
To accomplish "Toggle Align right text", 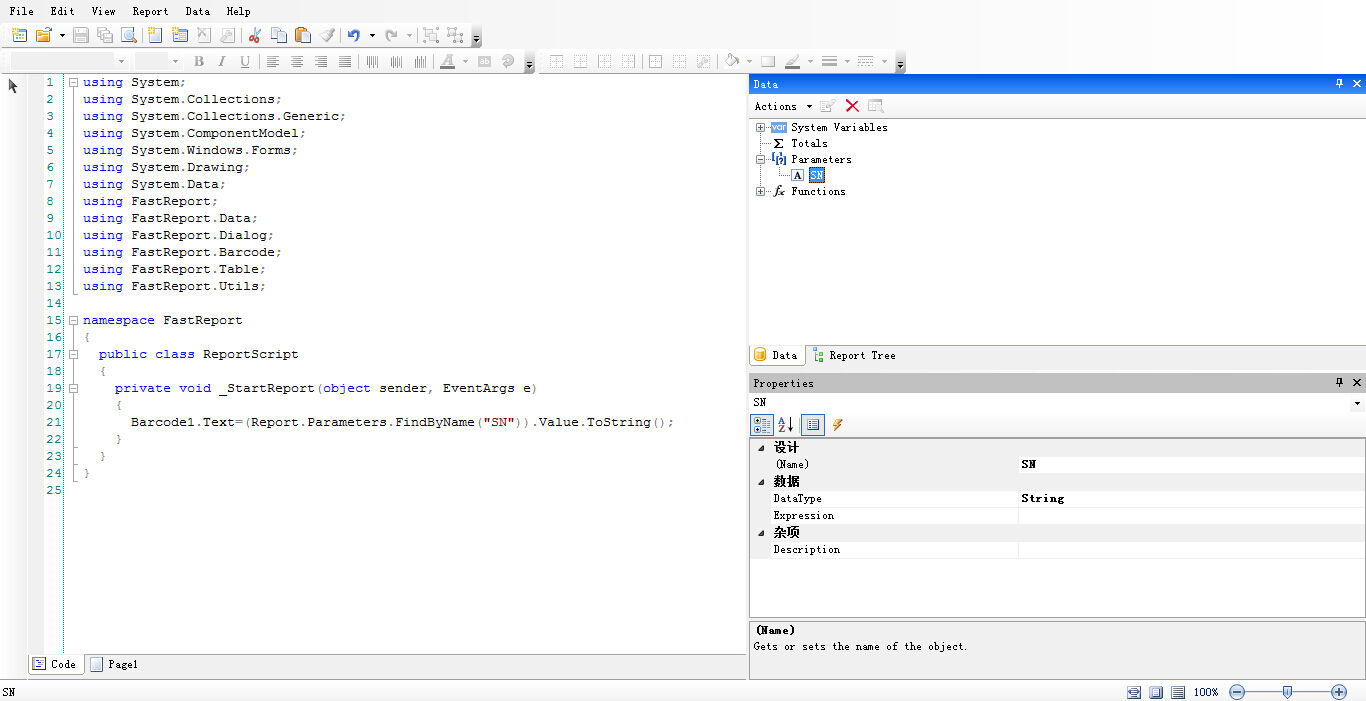I will pyautogui.click(x=321, y=62).
